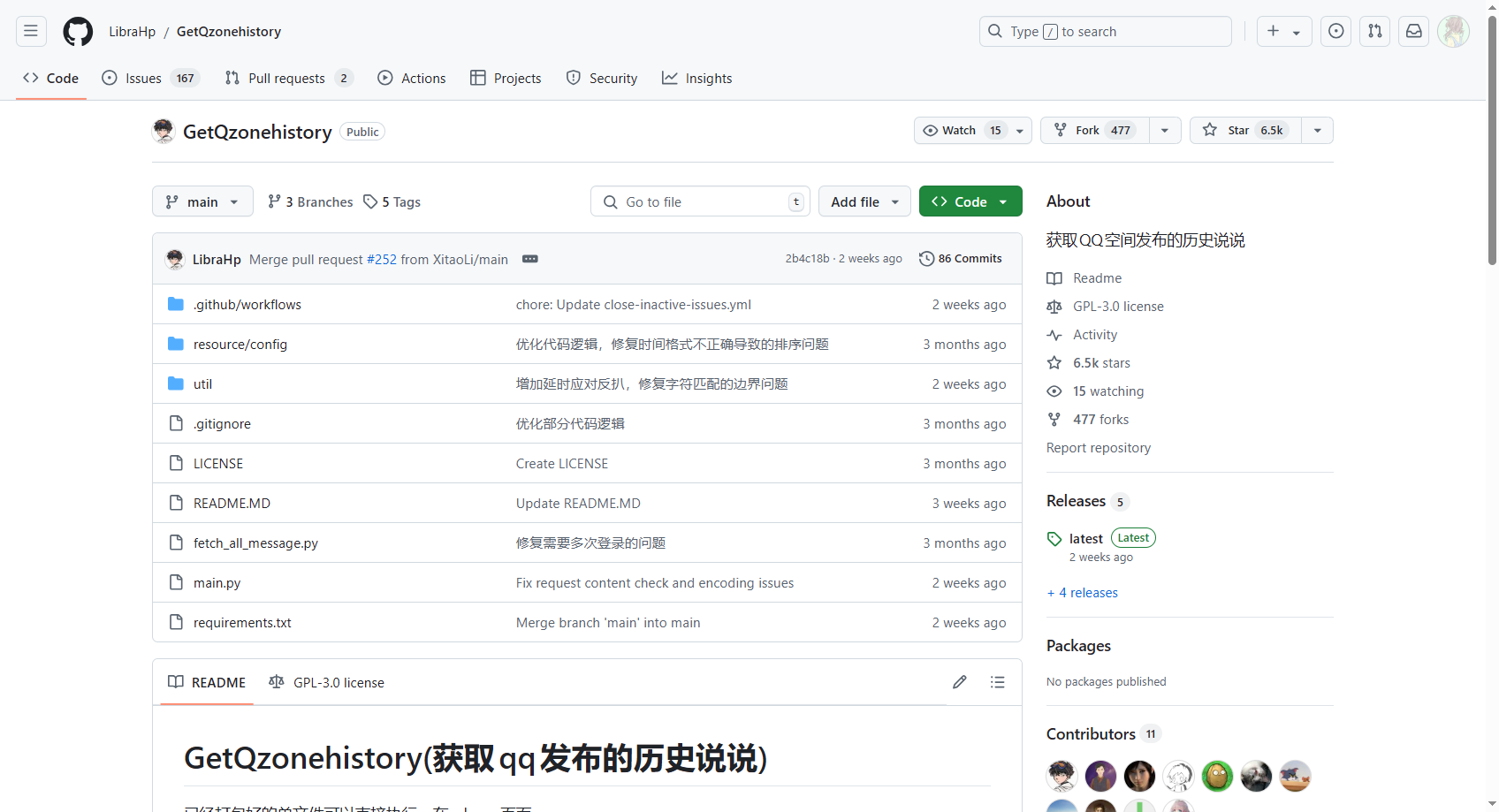Star the repository
Viewport: 1499px width, 812px height.
(x=1244, y=130)
